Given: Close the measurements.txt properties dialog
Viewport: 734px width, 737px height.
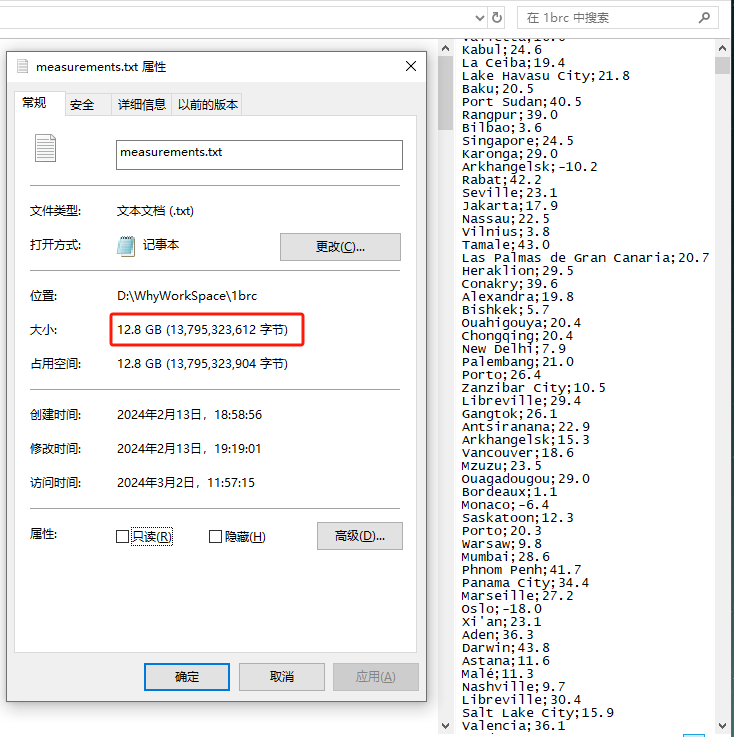Looking at the screenshot, I should (411, 66).
